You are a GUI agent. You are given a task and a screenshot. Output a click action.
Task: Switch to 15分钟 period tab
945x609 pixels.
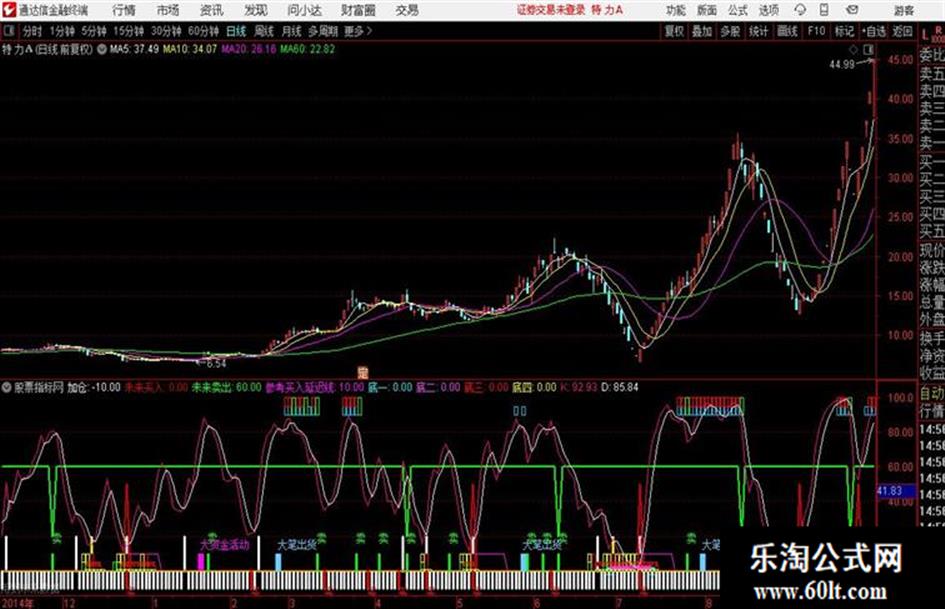coord(129,31)
